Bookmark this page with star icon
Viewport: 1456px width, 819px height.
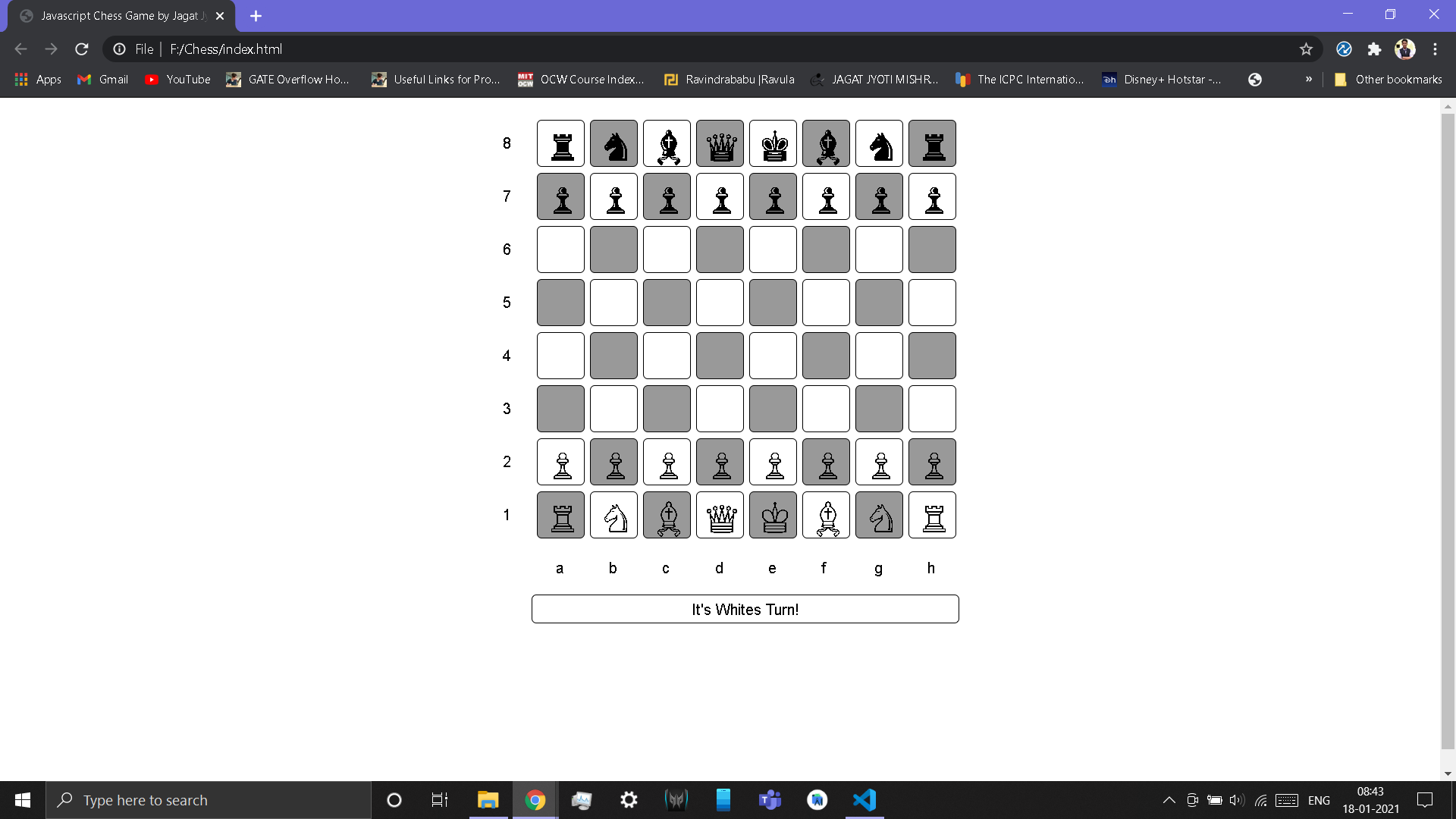(1306, 49)
